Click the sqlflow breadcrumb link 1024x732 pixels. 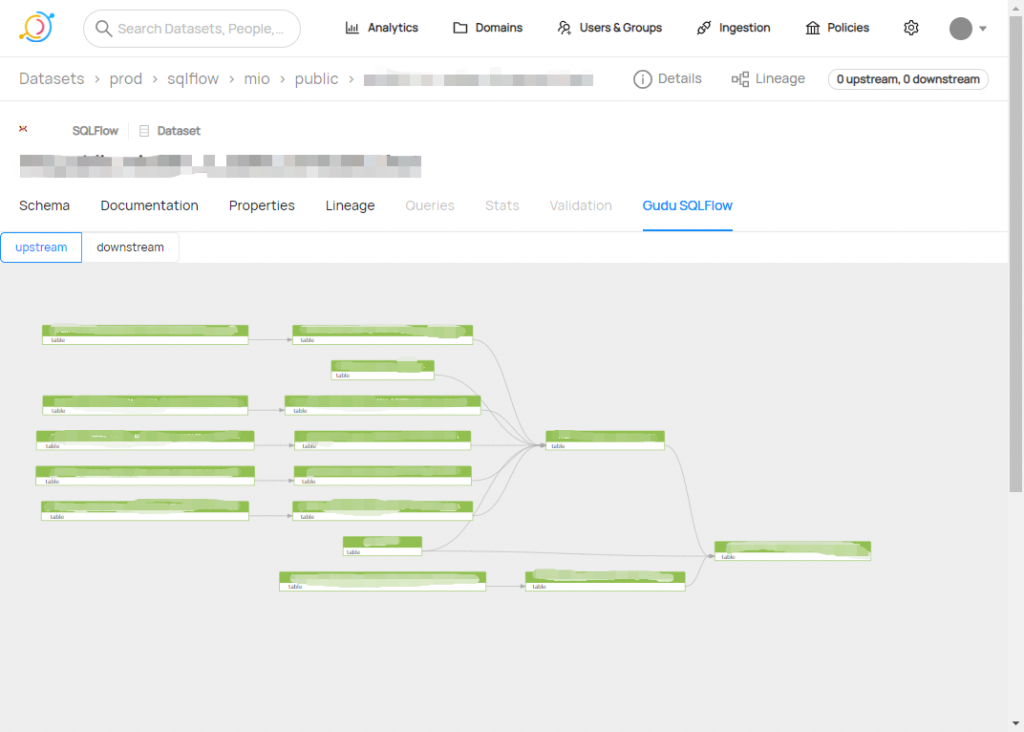[192, 79]
